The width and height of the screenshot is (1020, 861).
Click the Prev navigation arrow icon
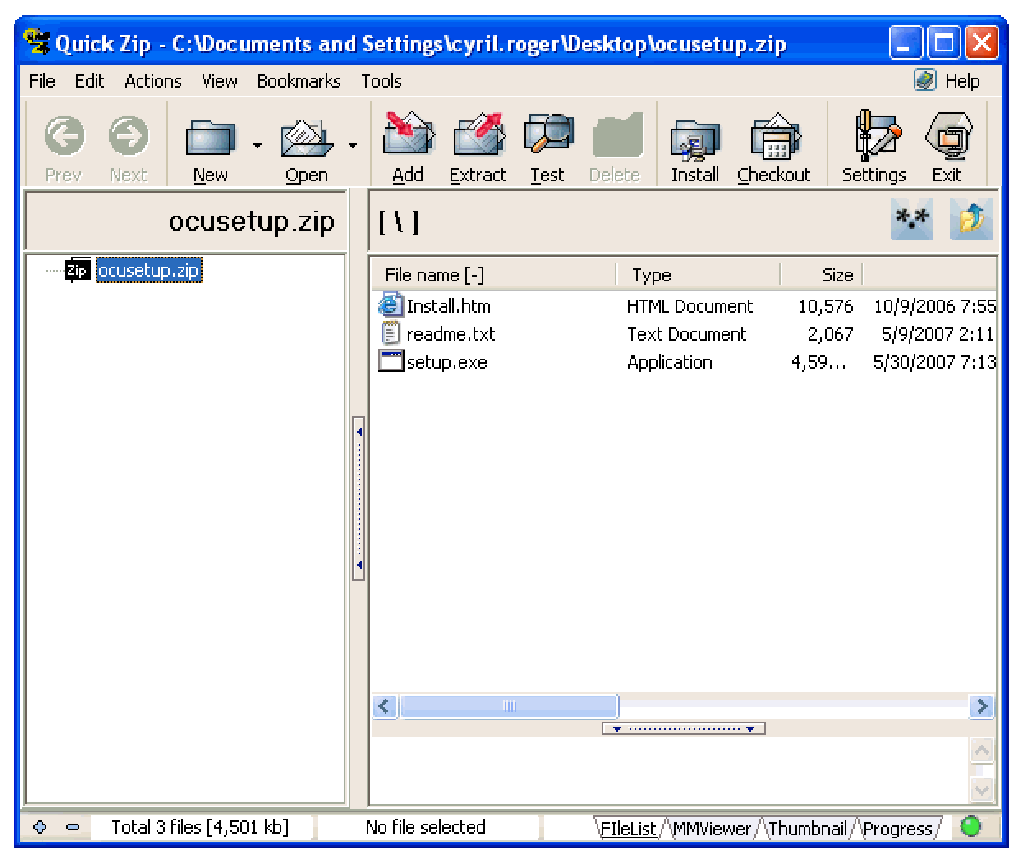tap(64, 136)
